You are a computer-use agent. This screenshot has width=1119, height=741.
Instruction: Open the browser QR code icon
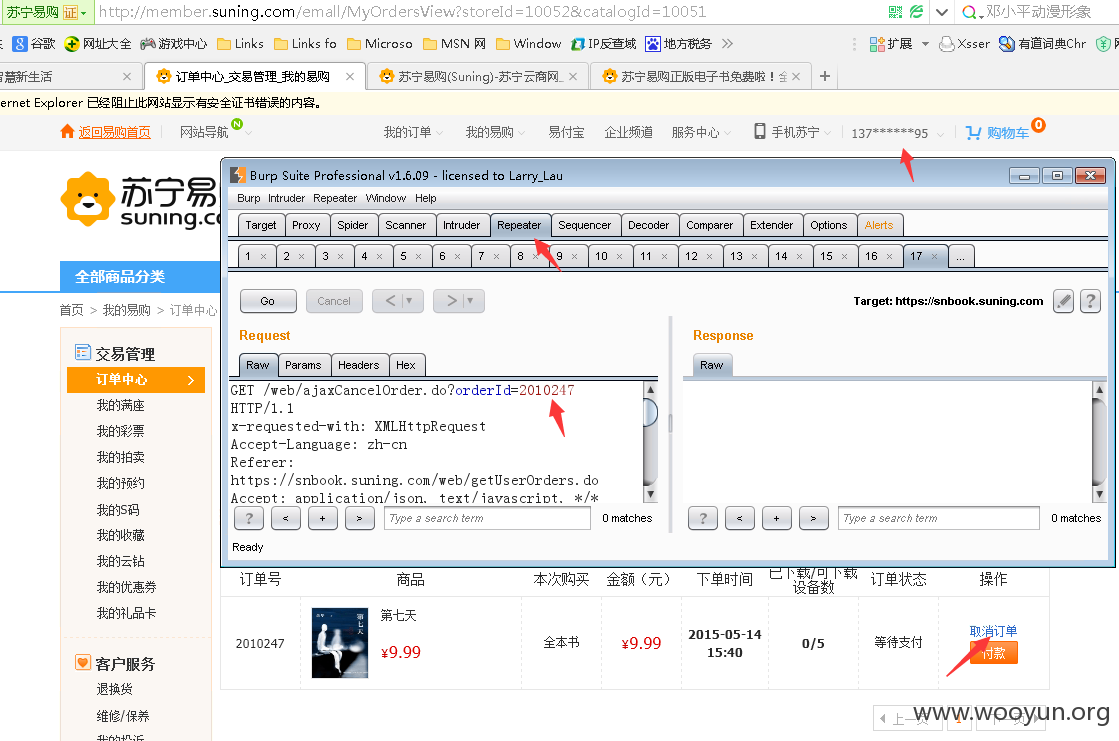pos(895,12)
